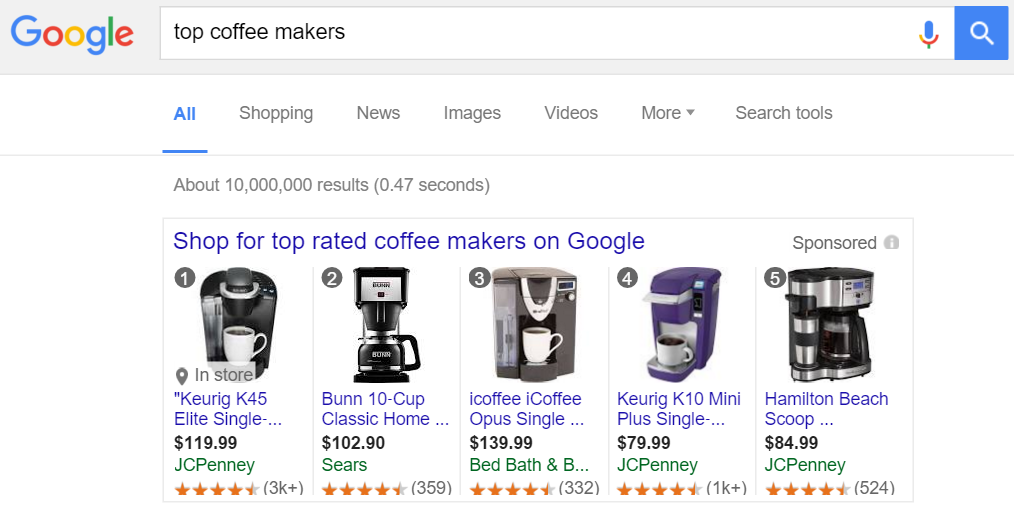
Task: Go to the Videos tab
Action: click(571, 113)
